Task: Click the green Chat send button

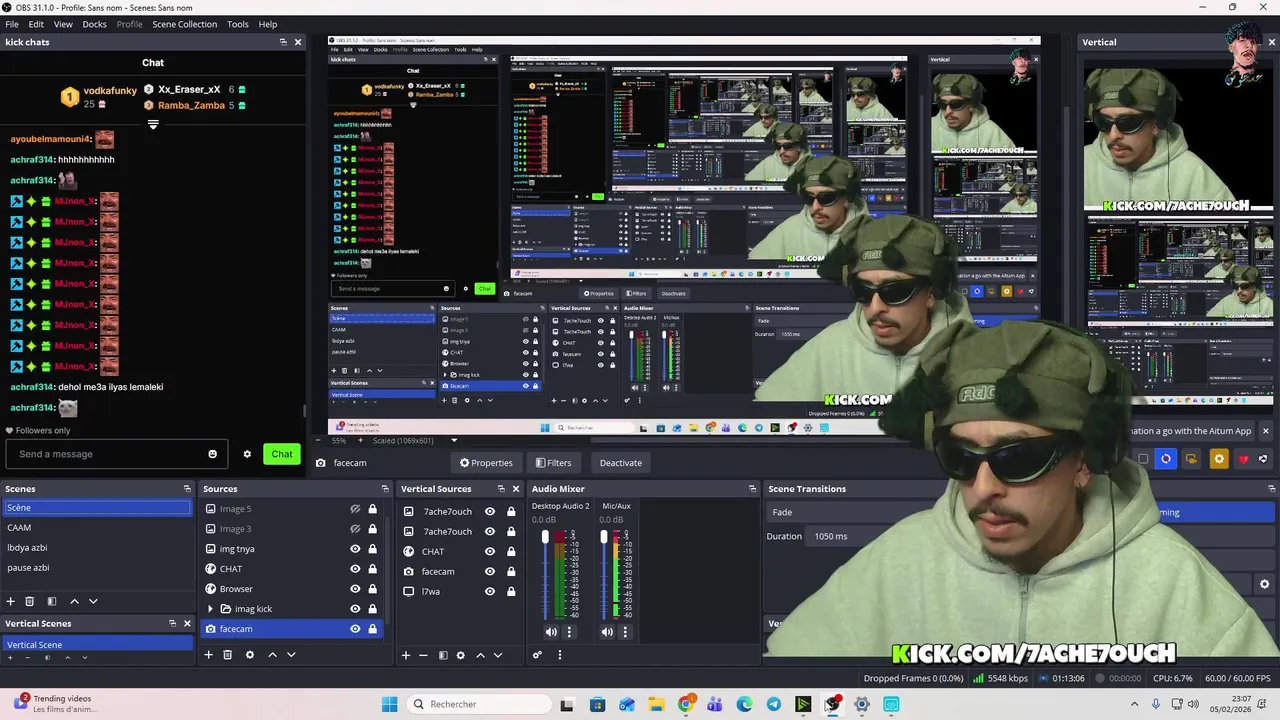Action: (282, 454)
